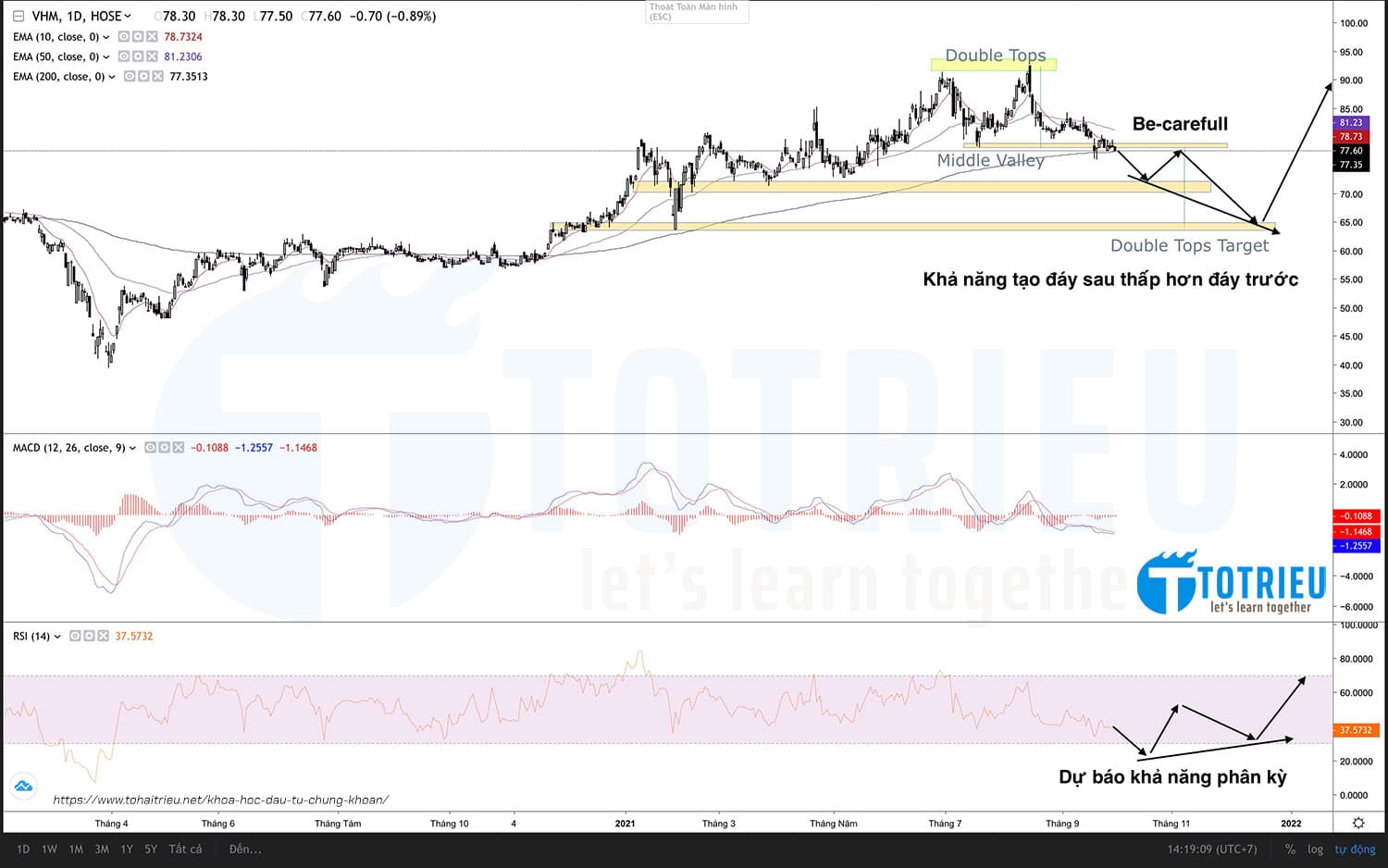
Task: Select the 1M time range tab
Action: pyautogui.click(x=76, y=849)
